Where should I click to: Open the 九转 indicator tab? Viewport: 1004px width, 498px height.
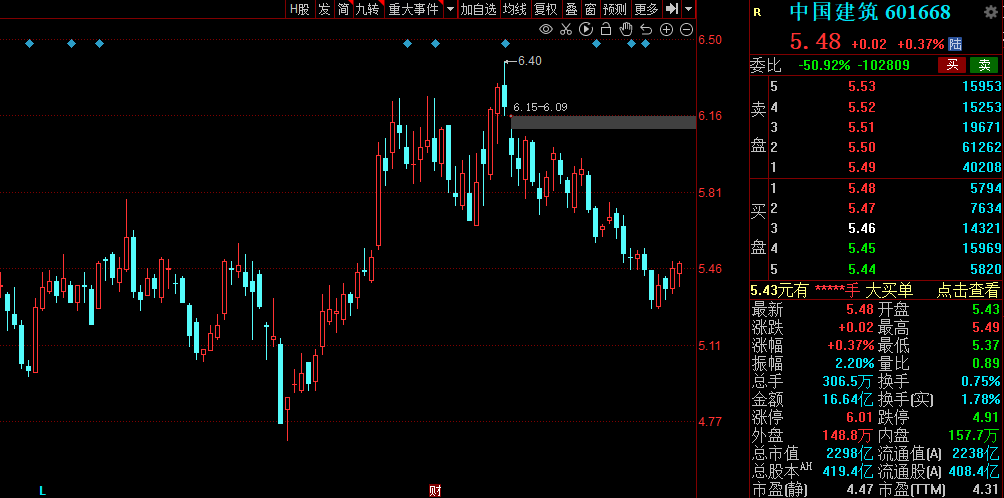tap(367, 9)
